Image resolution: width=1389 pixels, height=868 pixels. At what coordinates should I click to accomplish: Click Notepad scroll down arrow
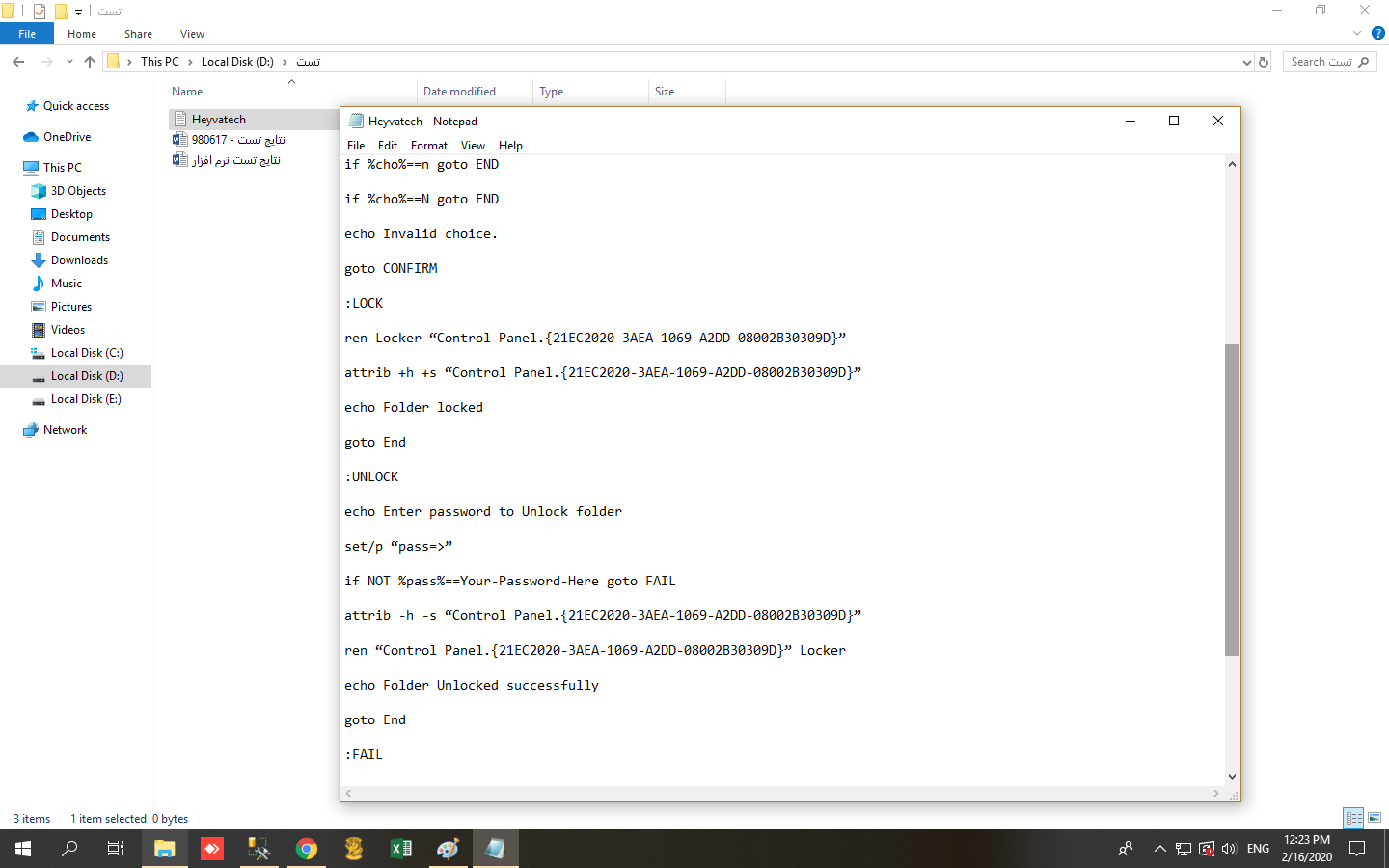pyautogui.click(x=1232, y=777)
